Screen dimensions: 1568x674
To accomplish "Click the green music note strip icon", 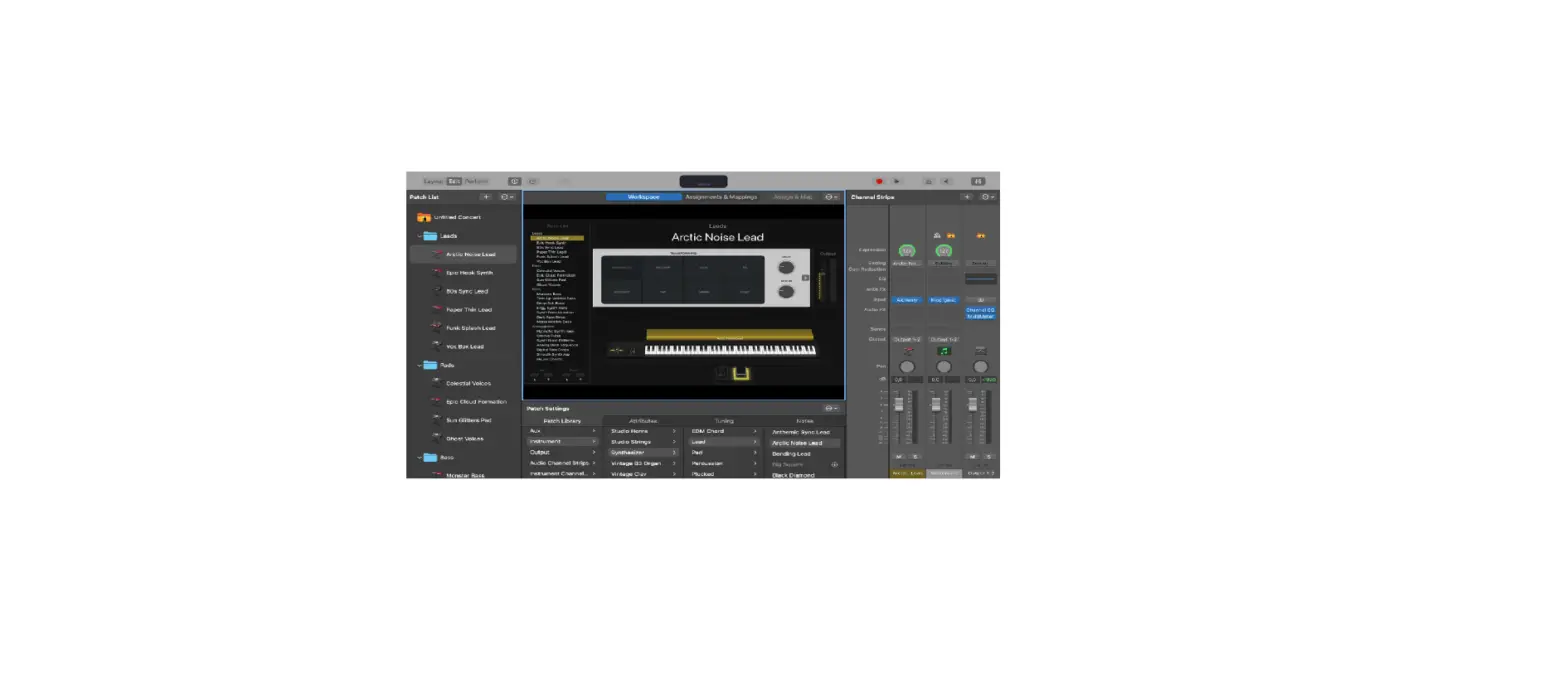I will (x=943, y=351).
